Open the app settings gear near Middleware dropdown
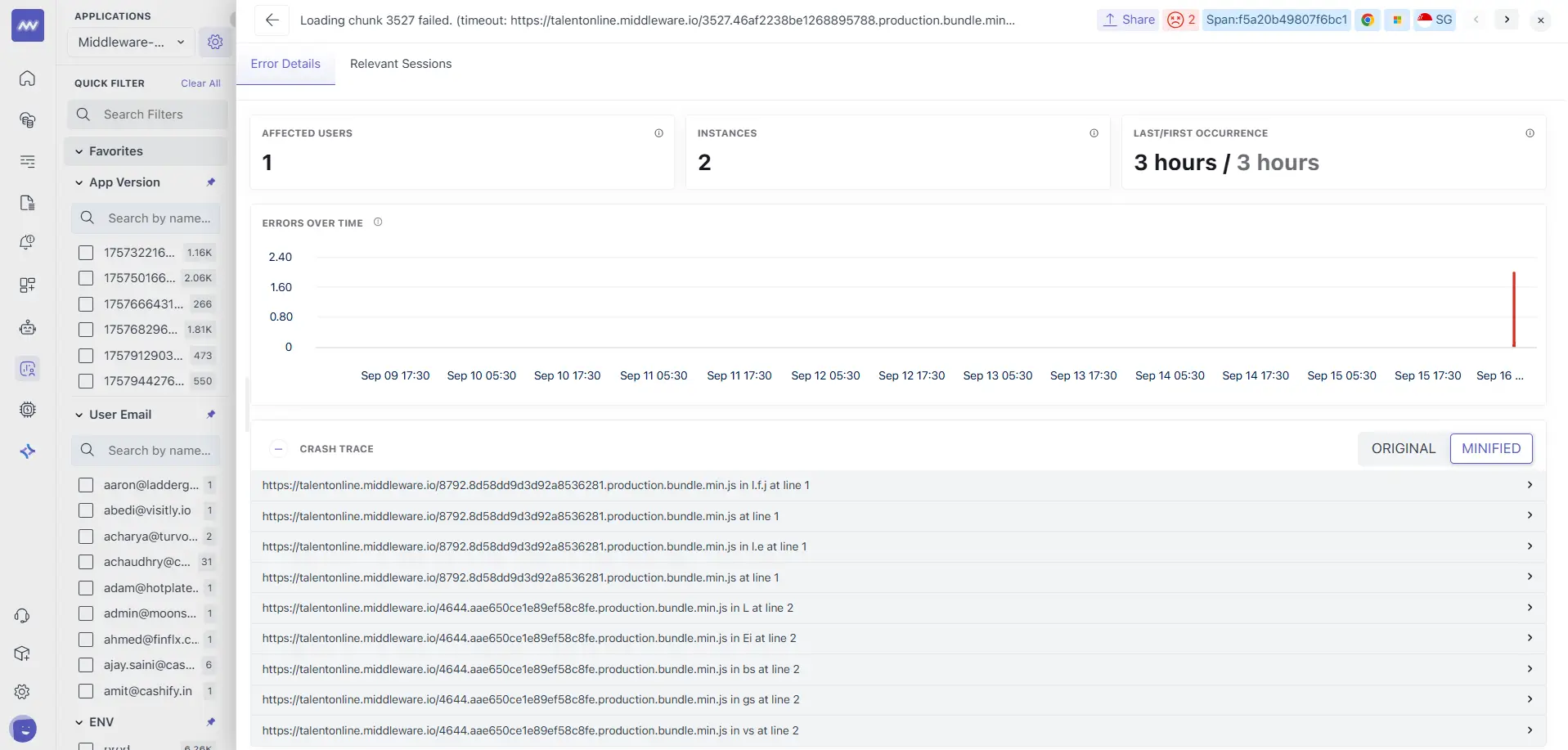This screenshot has height=750, width=1568. [214, 42]
